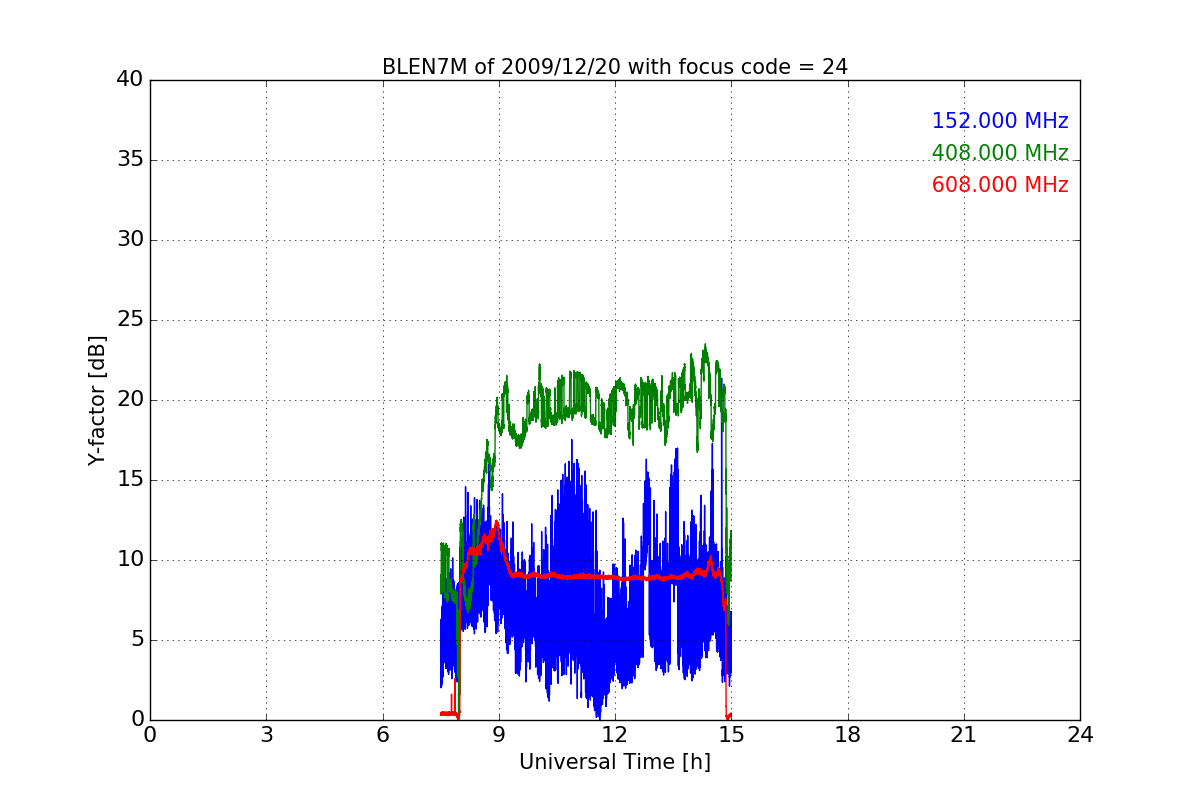1200x800 pixels.
Task: Click x-axis tick label 12
Action: [615, 735]
